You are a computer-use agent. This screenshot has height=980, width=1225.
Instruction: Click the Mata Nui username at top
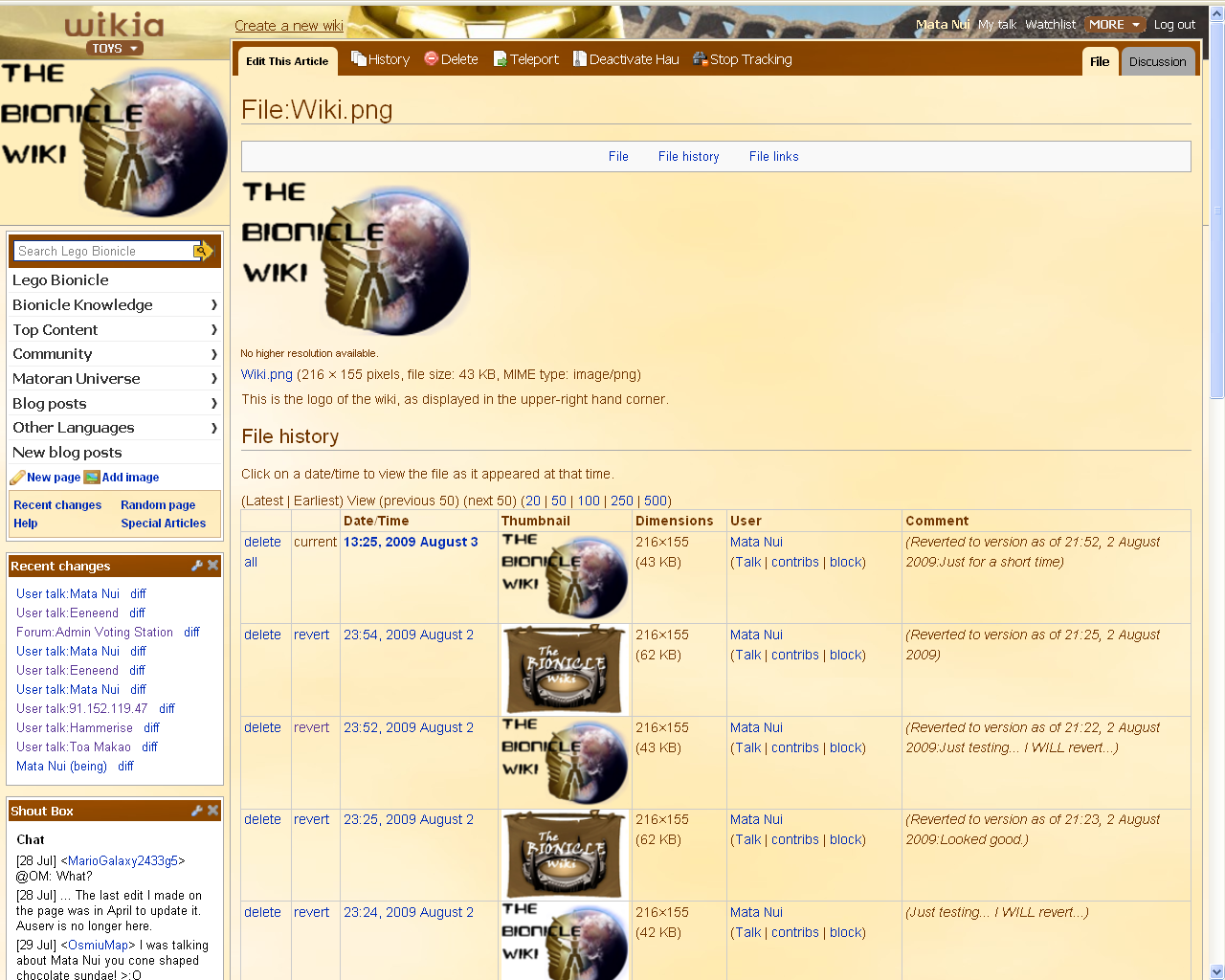tap(943, 25)
